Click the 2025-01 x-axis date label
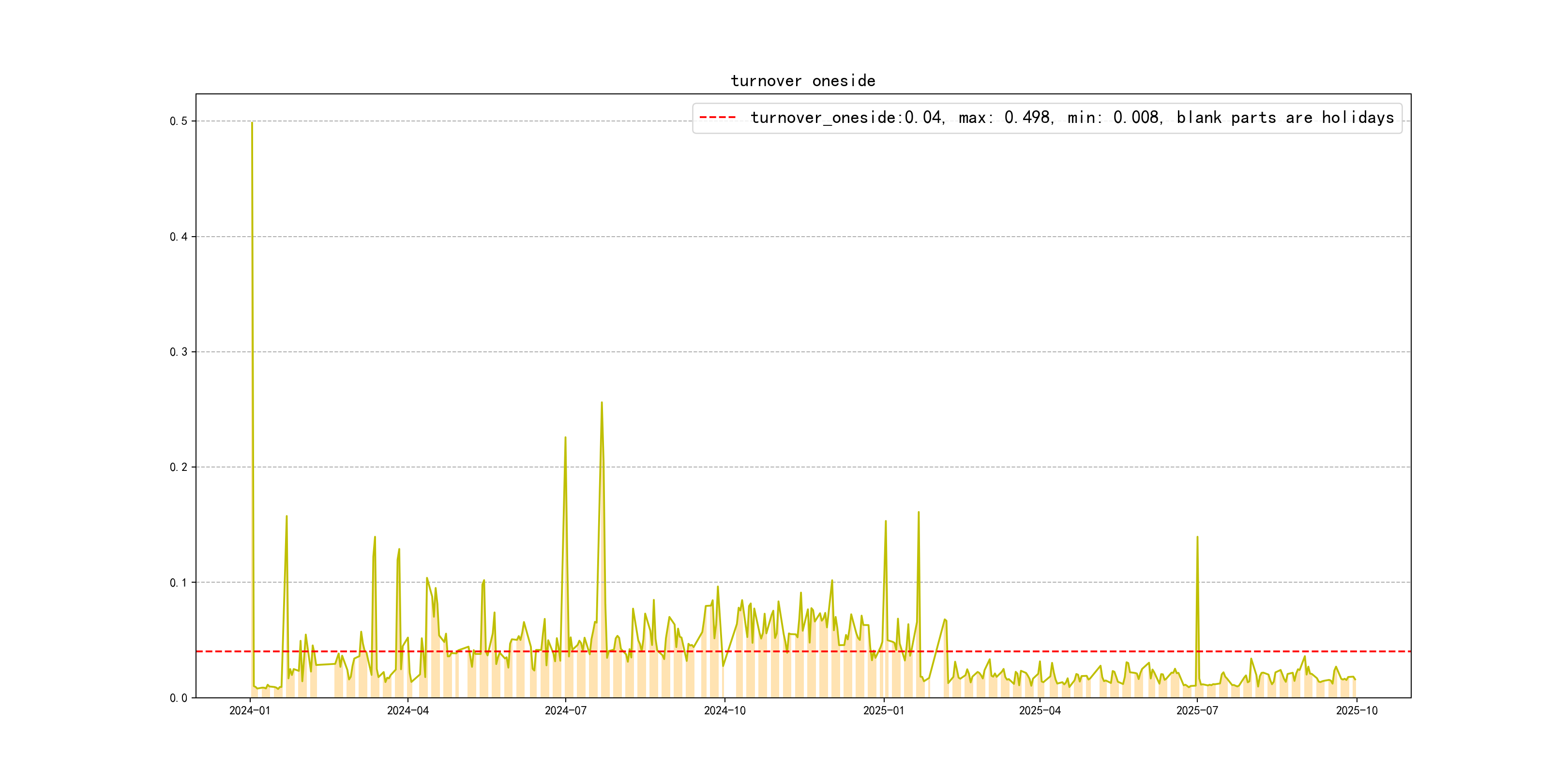The height and width of the screenshot is (784, 1568). click(x=884, y=711)
